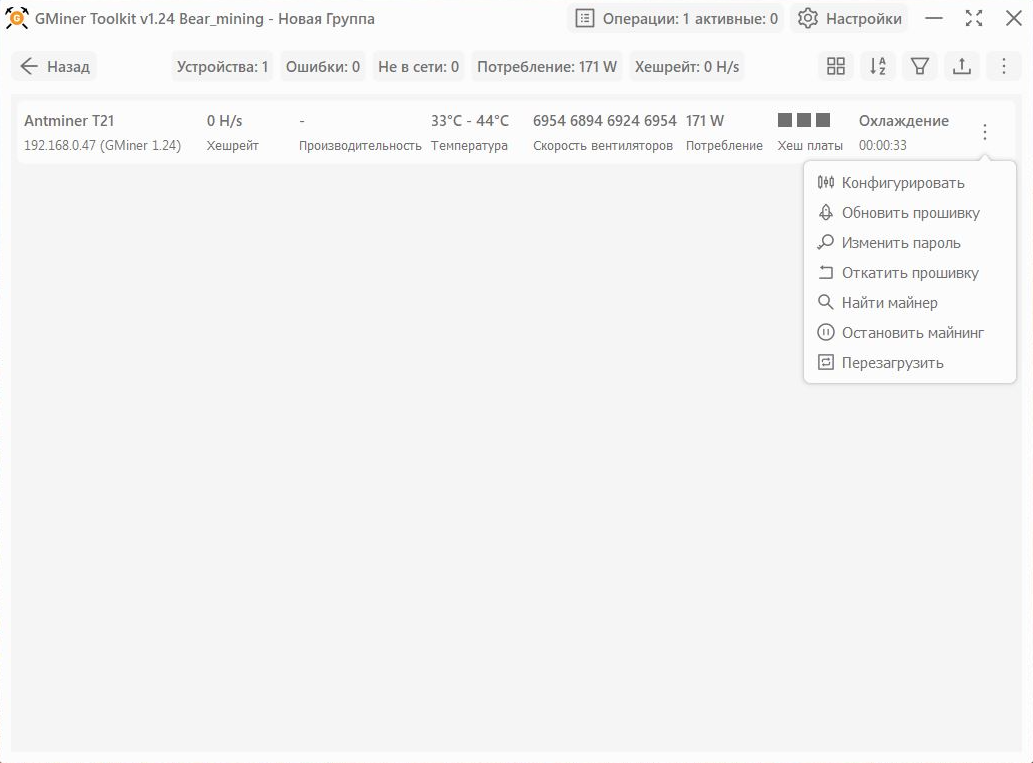Click the Конфигурировать sliders icon

click(825, 183)
